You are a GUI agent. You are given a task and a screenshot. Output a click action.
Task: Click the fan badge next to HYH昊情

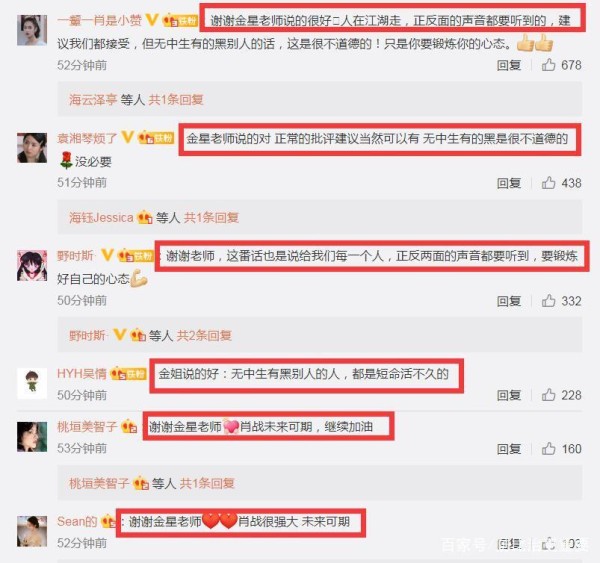(128, 373)
